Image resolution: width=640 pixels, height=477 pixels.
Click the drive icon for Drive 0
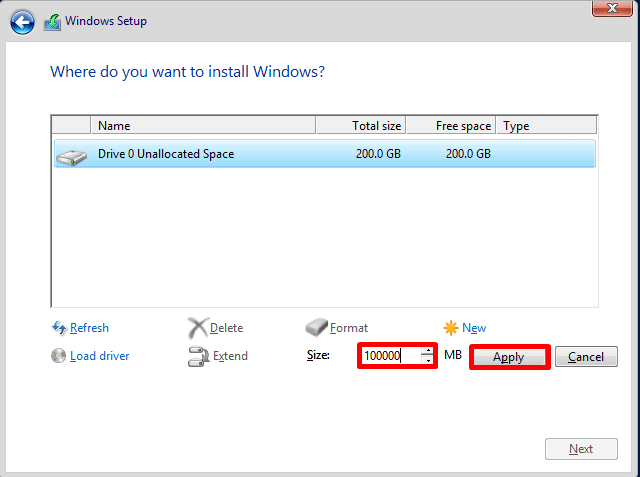[x=71, y=155]
